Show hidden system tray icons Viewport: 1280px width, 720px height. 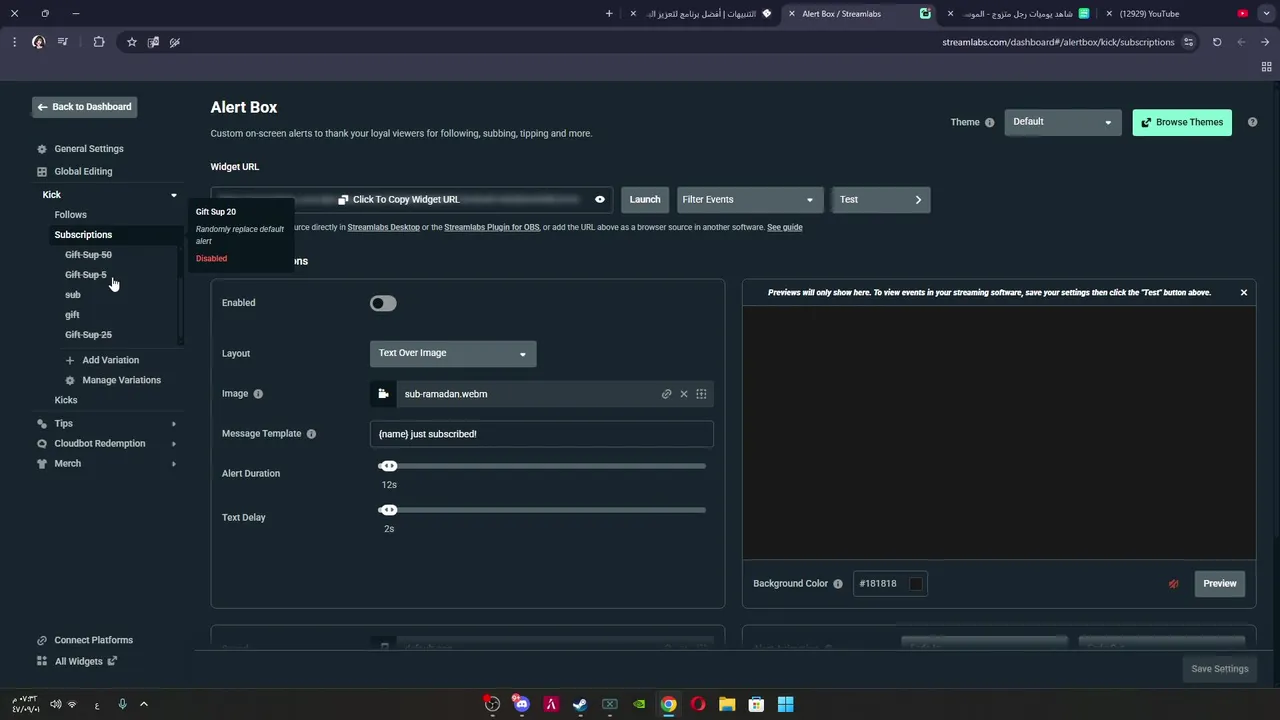144,704
